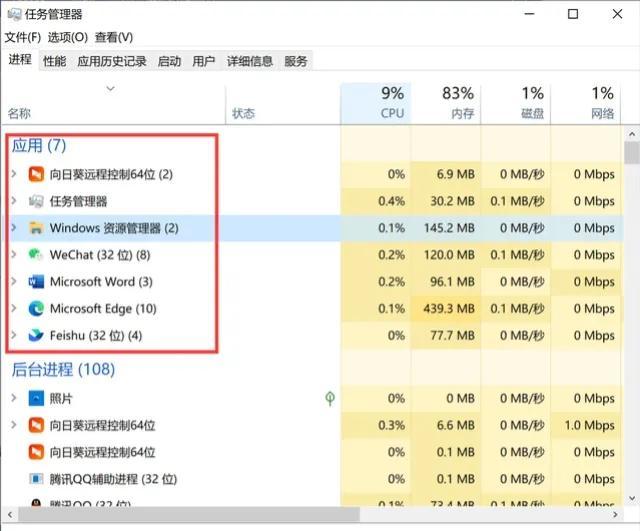Viewport: 640px width, 531px height.
Task: Click the Microsoft Edge icon
Action: (x=37, y=309)
